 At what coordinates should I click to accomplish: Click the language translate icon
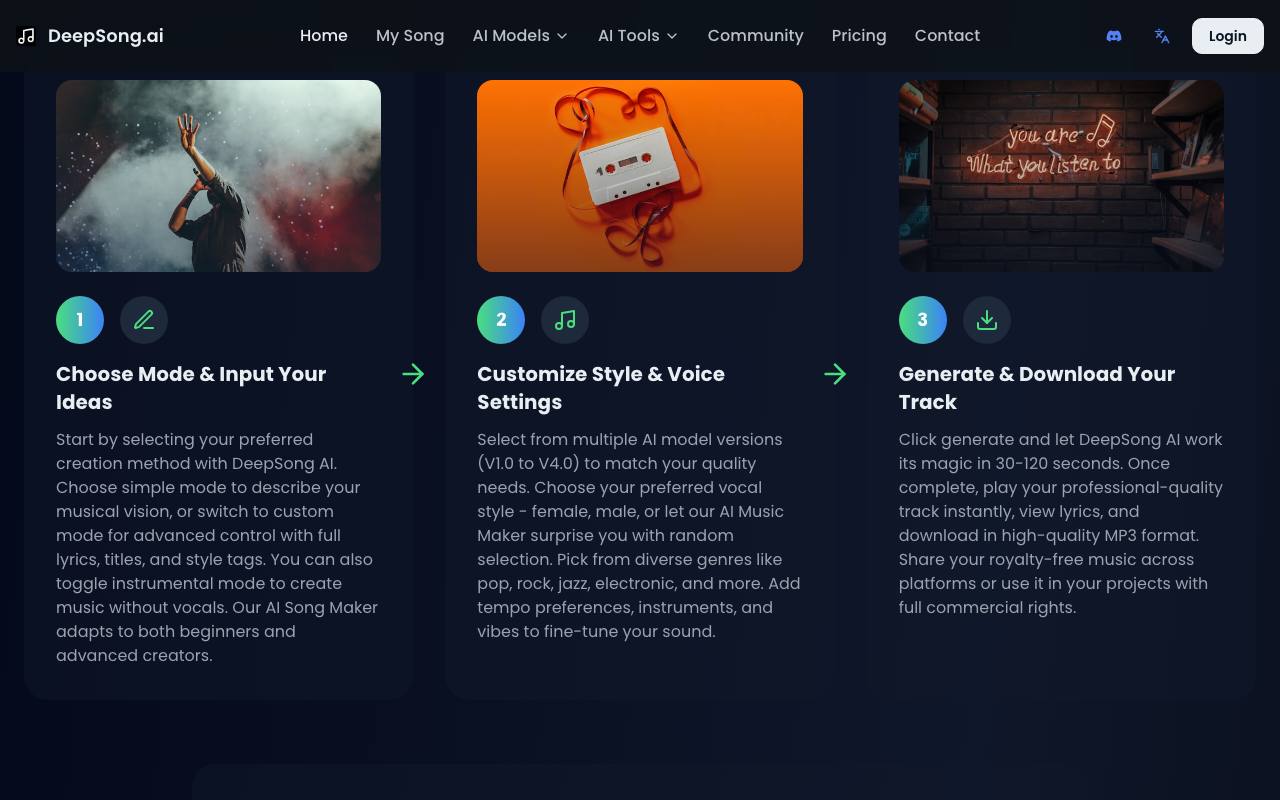1162,36
